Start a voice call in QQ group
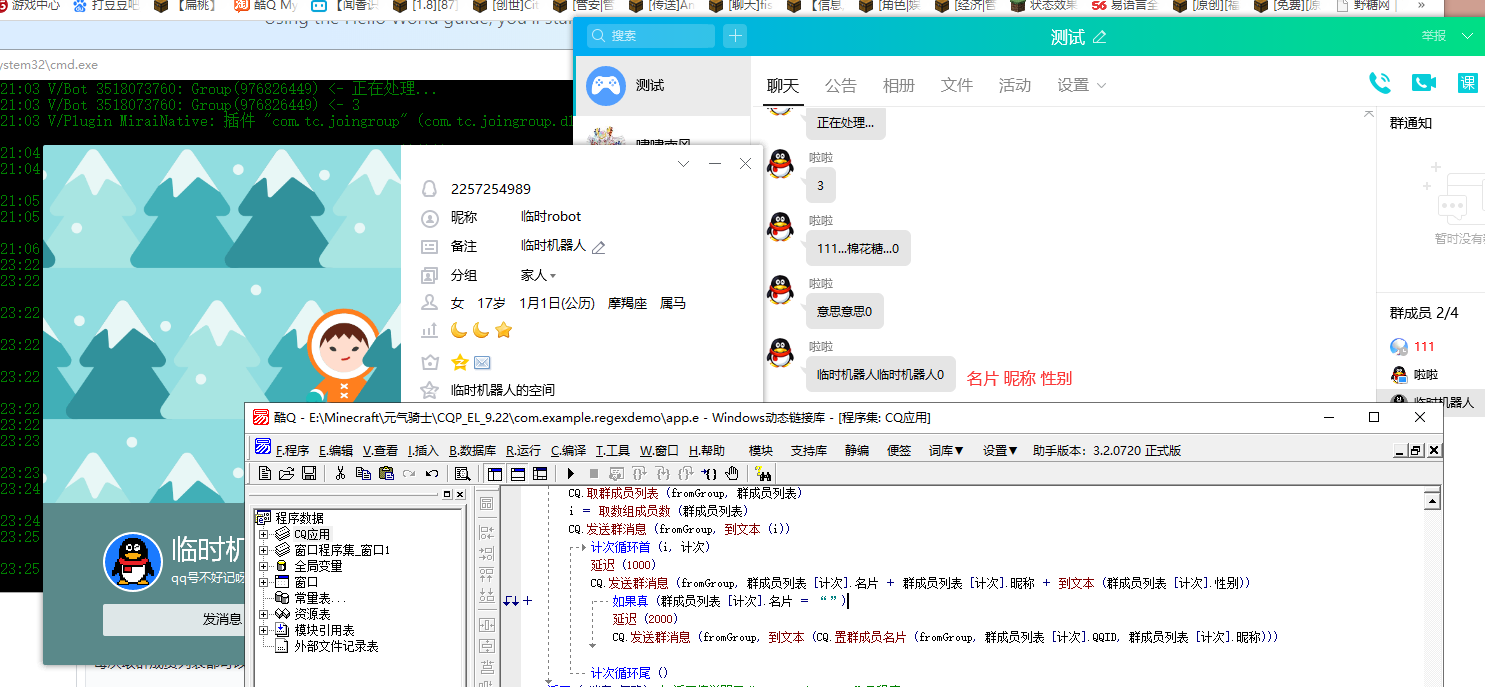1485x687 pixels. click(x=1380, y=83)
